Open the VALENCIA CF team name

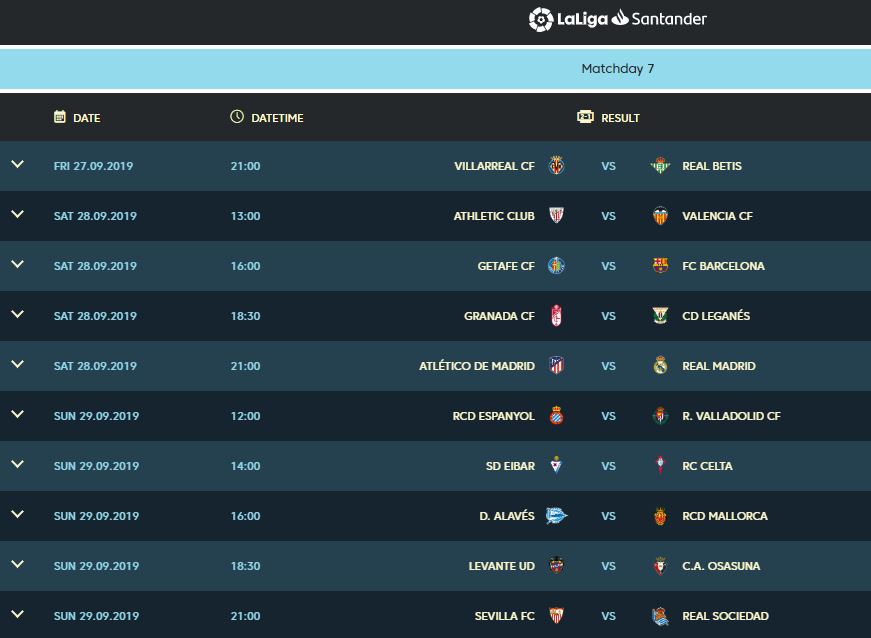click(x=717, y=216)
